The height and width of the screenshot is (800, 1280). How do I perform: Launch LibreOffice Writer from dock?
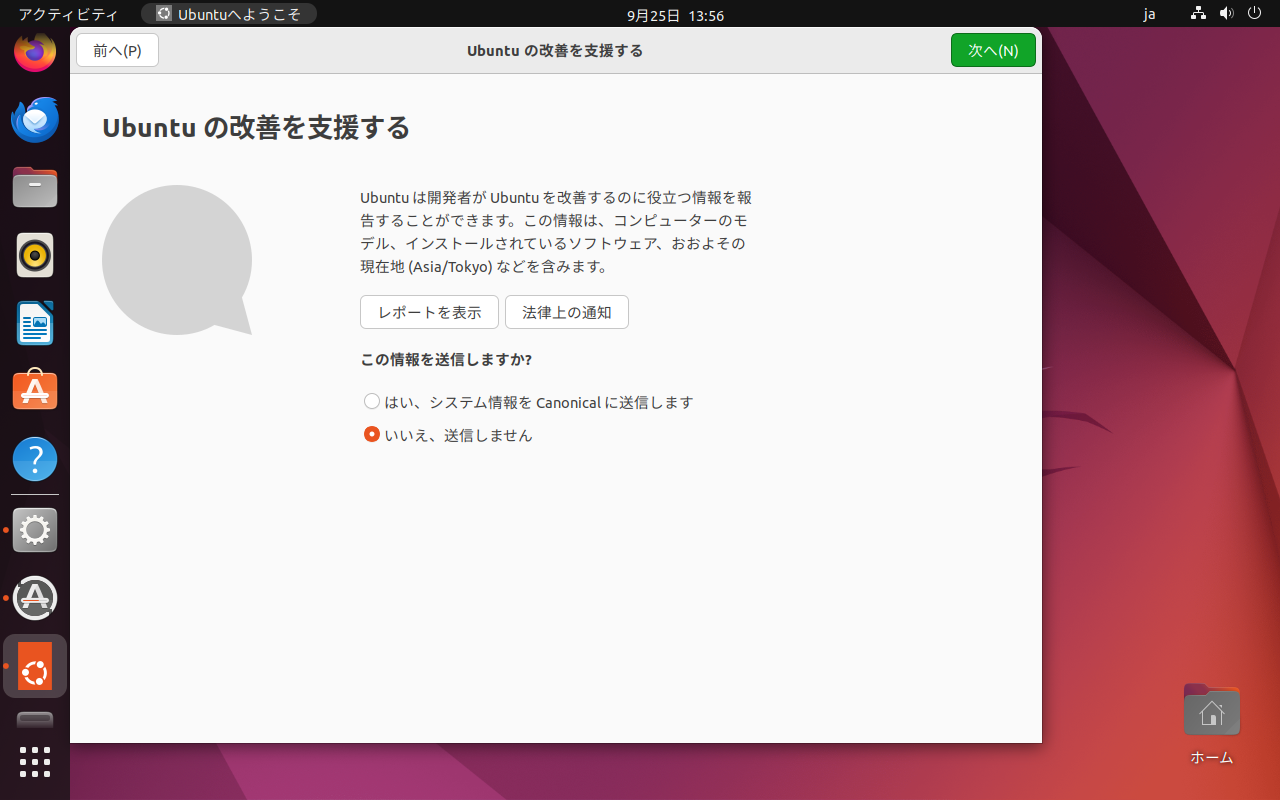(x=35, y=324)
